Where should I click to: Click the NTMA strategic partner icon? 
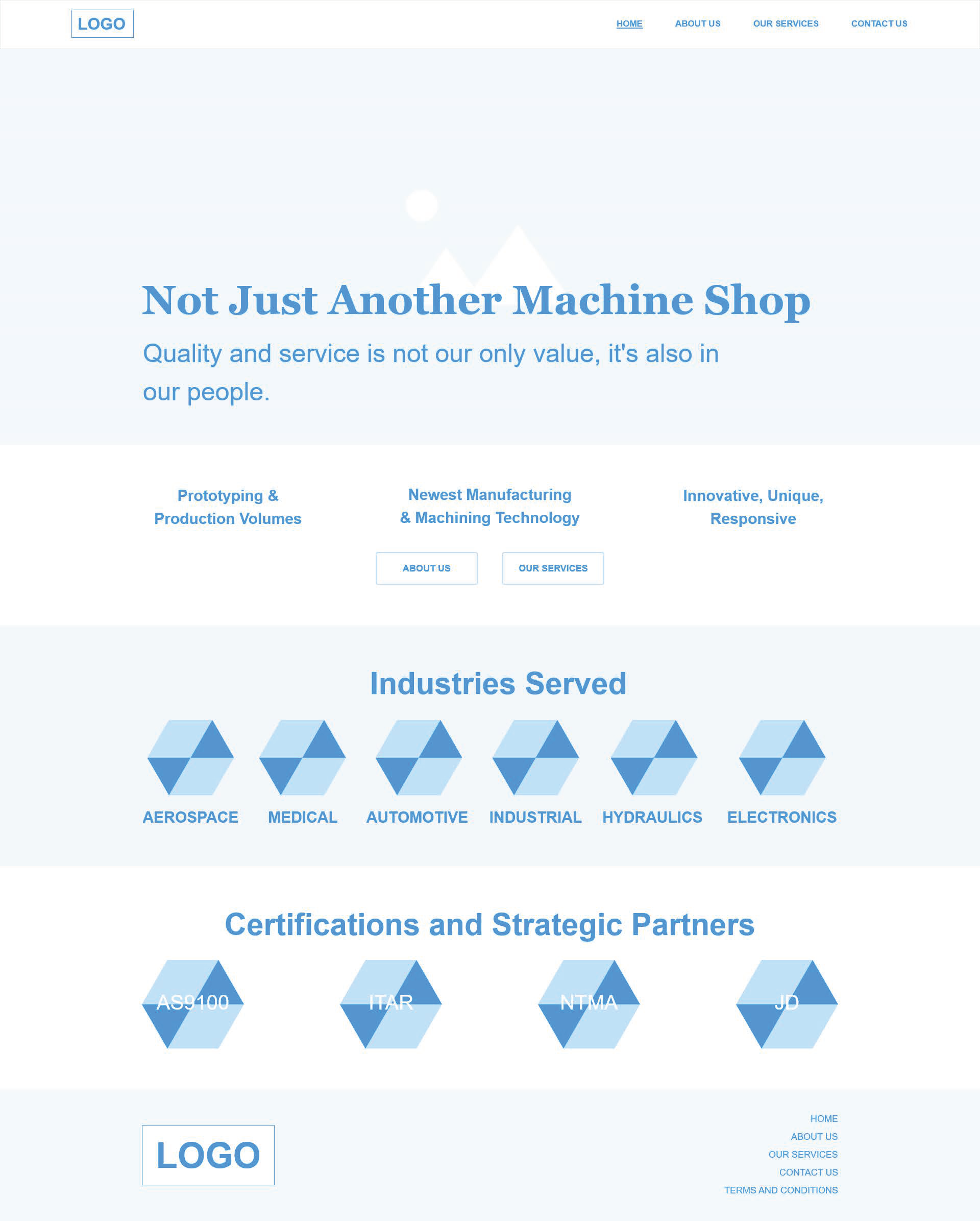click(587, 1001)
